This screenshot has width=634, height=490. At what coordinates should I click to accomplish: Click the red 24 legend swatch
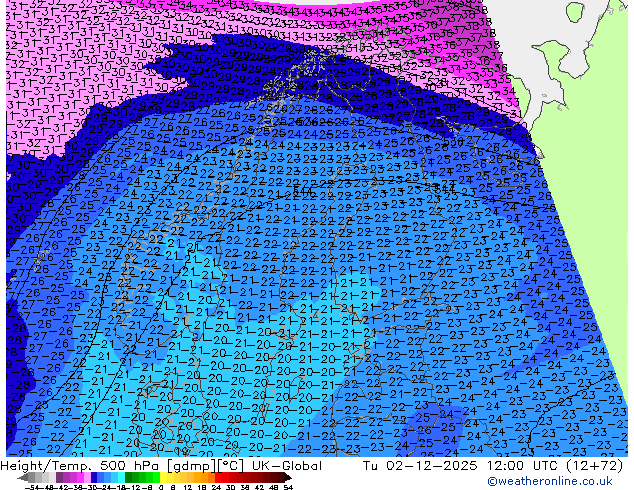(x=218, y=477)
